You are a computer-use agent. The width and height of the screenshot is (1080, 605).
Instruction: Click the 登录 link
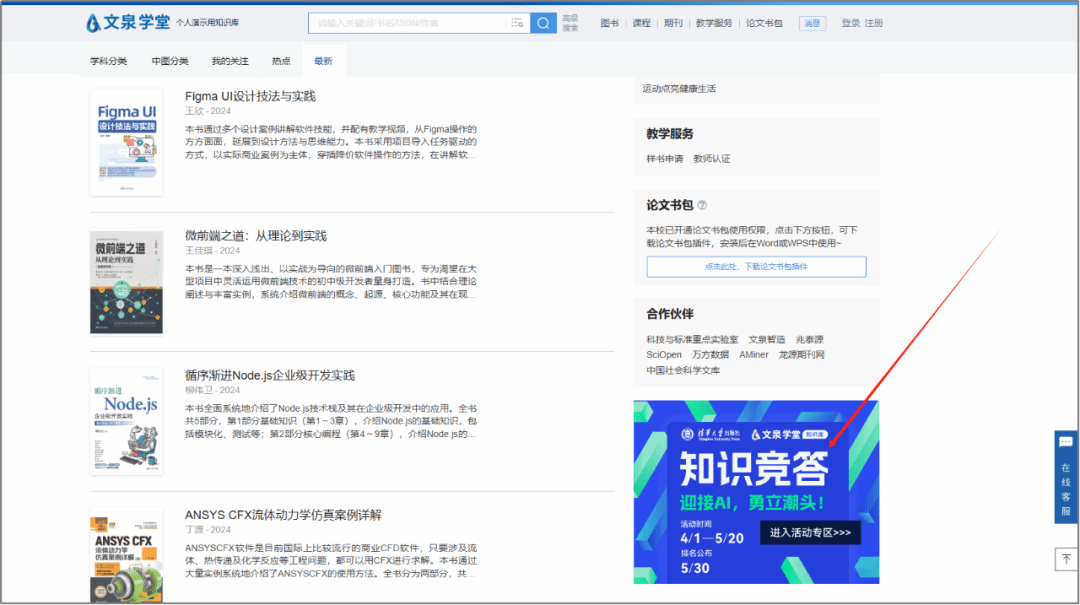[850, 23]
